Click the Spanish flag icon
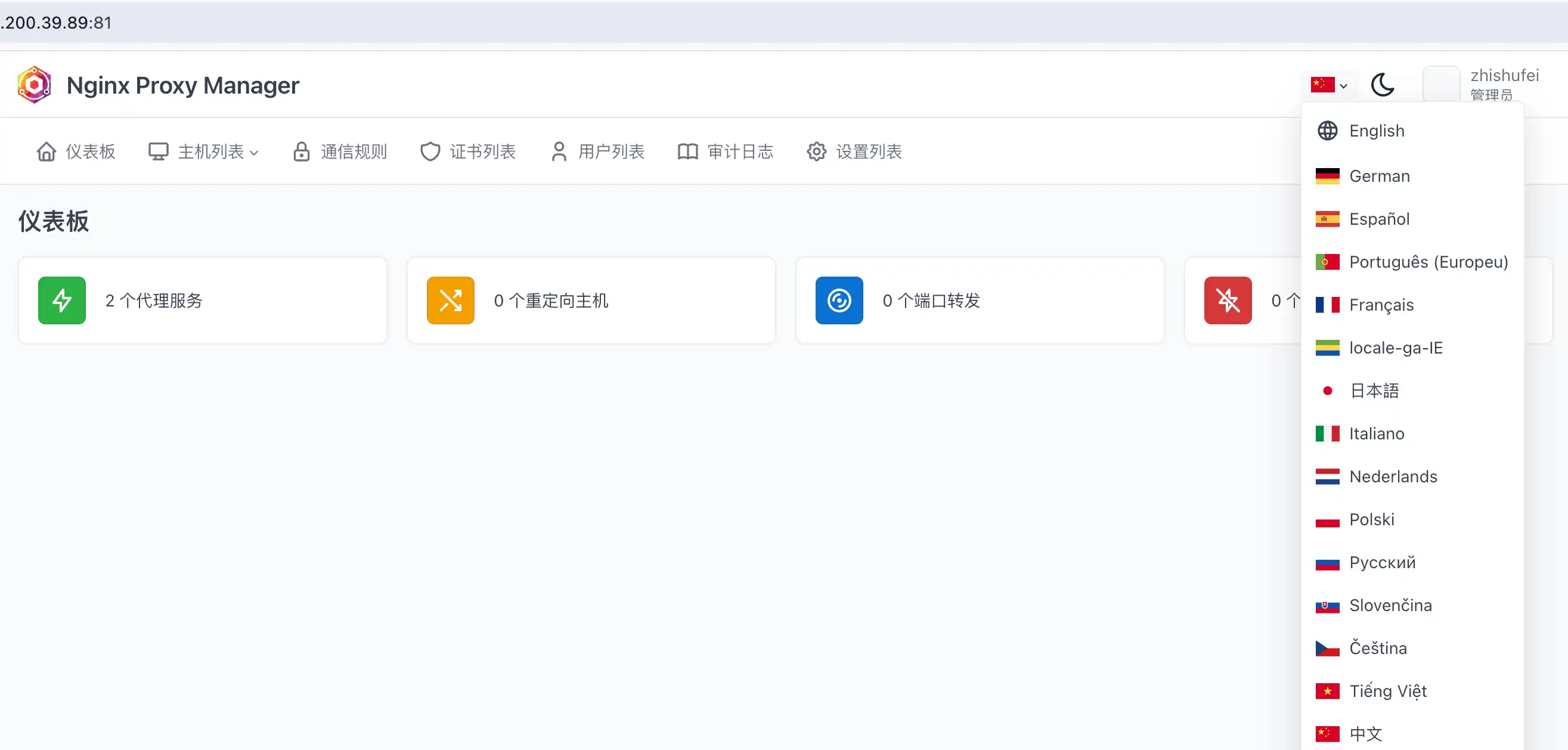Viewport: 1568px width, 750px height. [x=1328, y=219]
